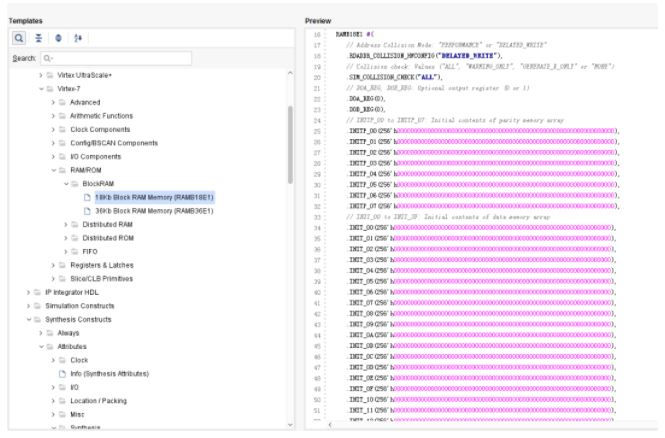Click the Collapse All toolbar icon

39,38
